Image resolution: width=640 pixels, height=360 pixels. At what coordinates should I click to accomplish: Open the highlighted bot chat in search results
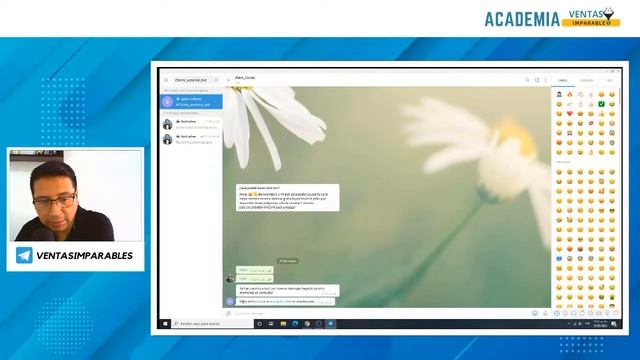pos(191,102)
